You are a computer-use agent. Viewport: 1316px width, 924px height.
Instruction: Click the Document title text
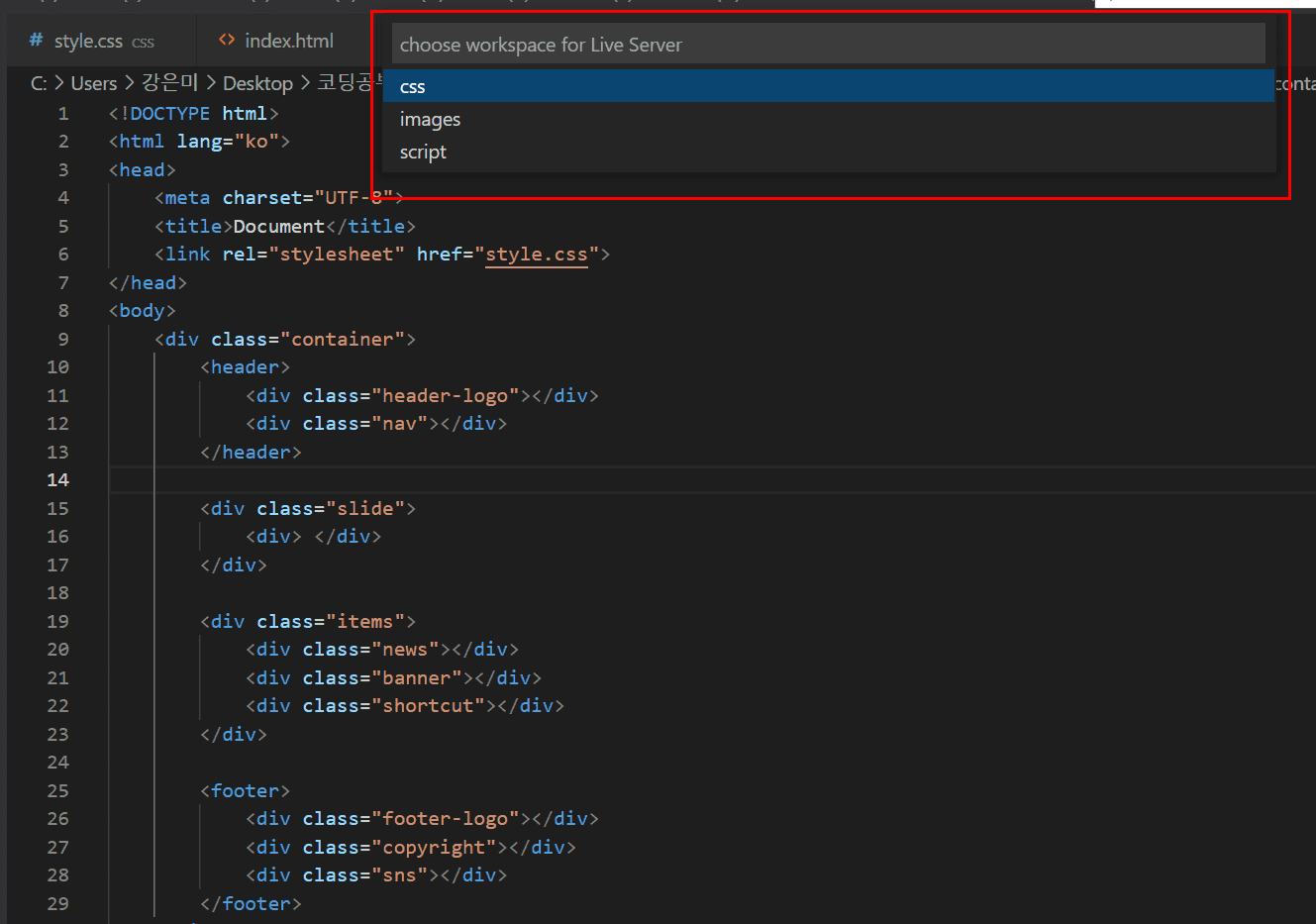(x=278, y=227)
